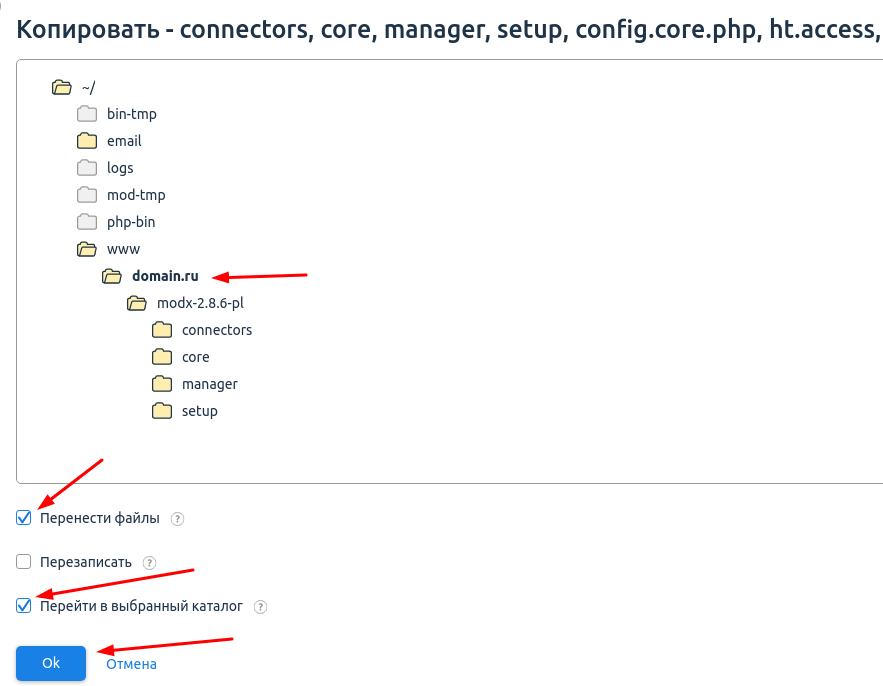Click the connectors folder icon
This screenshot has height=686, width=883.
tap(162, 330)
